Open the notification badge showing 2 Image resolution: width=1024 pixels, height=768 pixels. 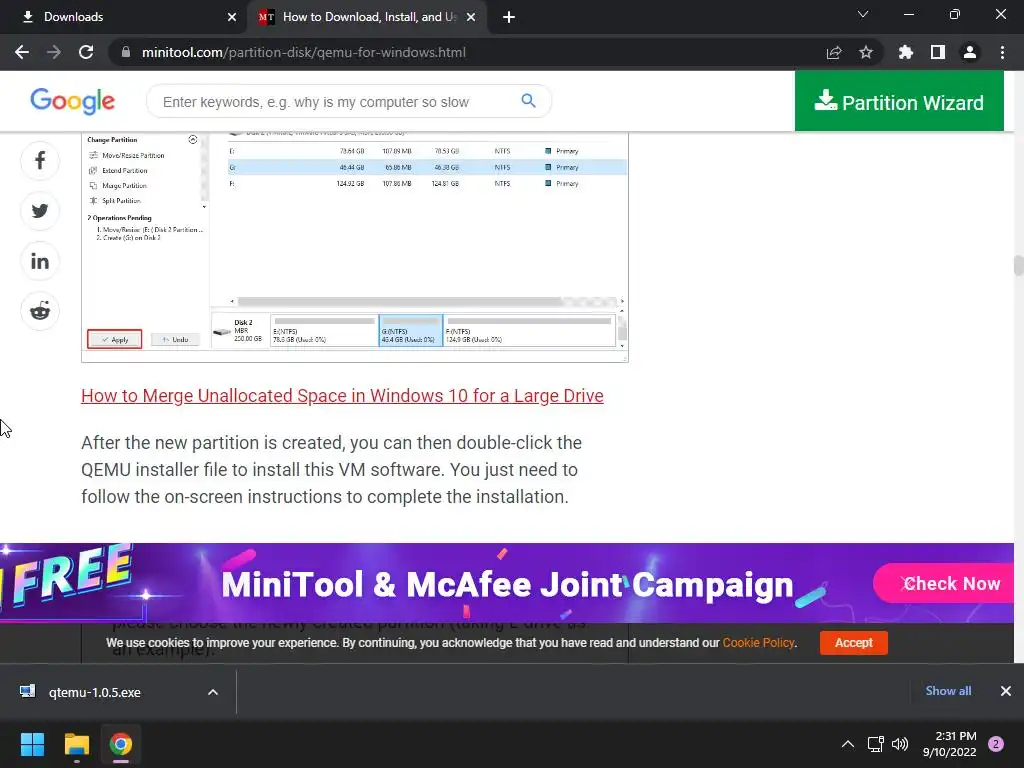(x=996, y=744)
